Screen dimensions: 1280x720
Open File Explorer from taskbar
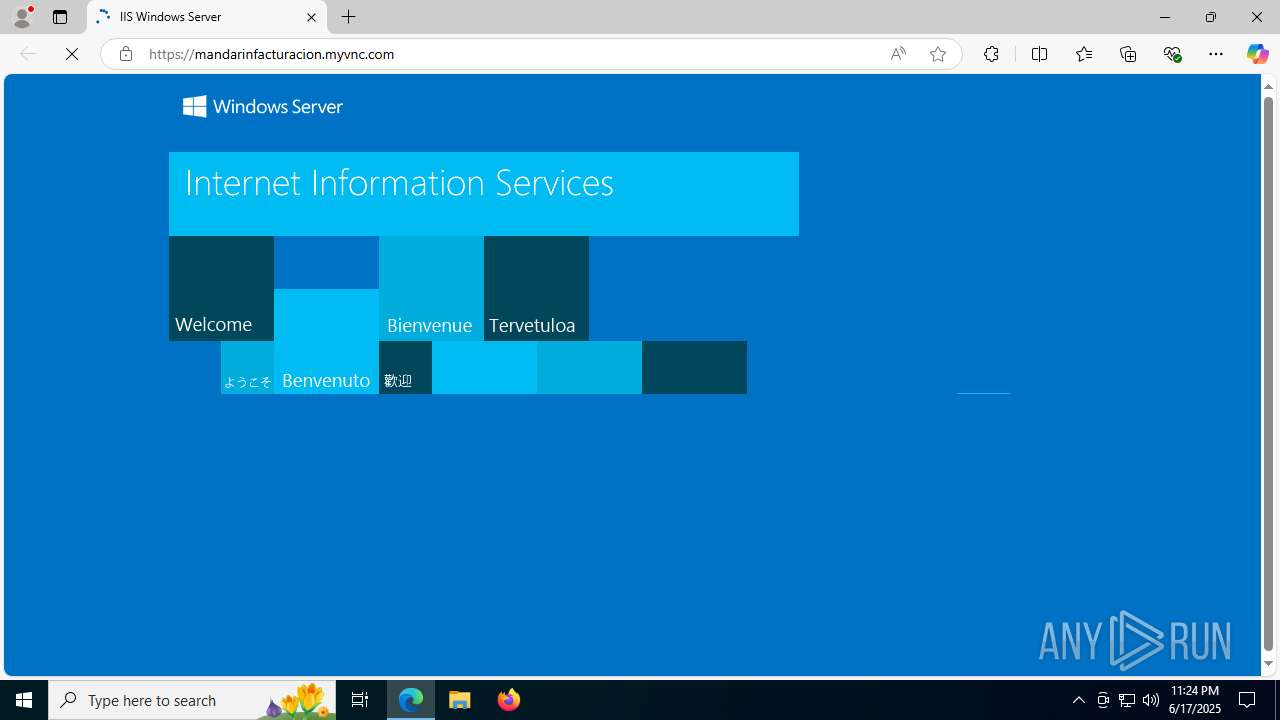point(460,700)
